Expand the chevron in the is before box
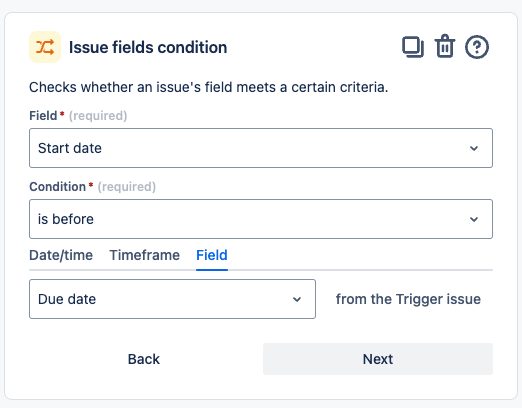 point(474,219)
